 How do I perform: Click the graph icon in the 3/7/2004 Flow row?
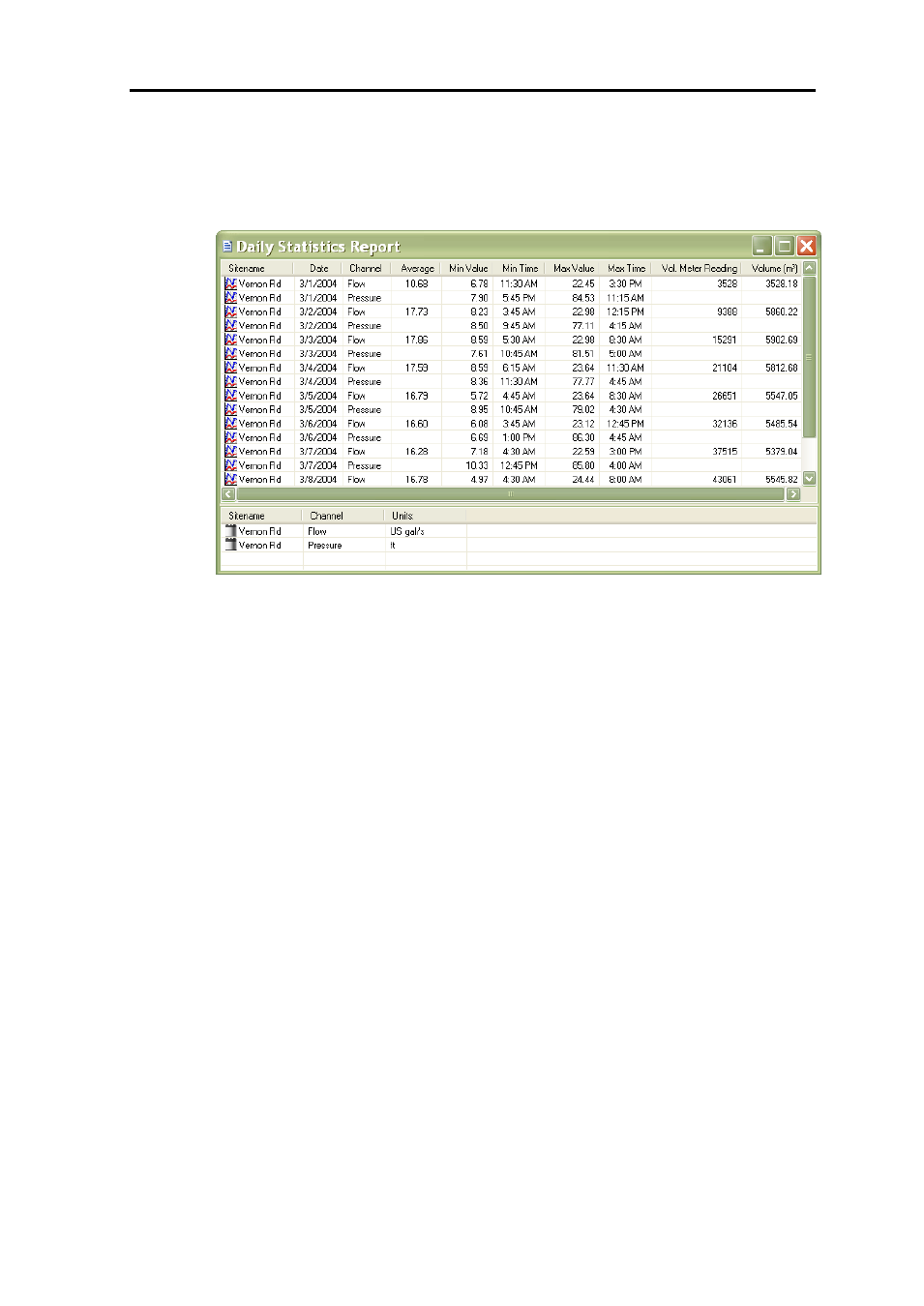[230, 452]
